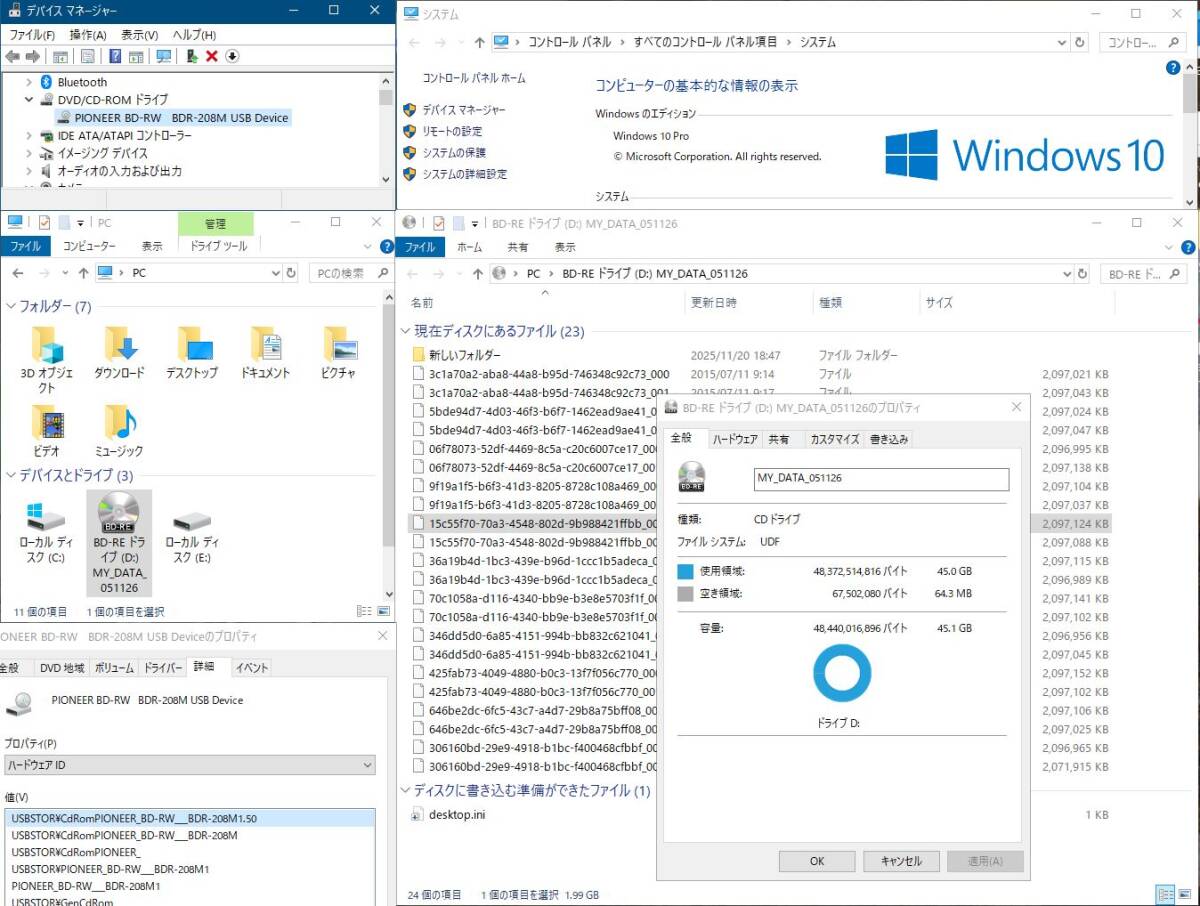Click Update driver icon with green arrow
1200x906 pixels.
pos(191,56)
